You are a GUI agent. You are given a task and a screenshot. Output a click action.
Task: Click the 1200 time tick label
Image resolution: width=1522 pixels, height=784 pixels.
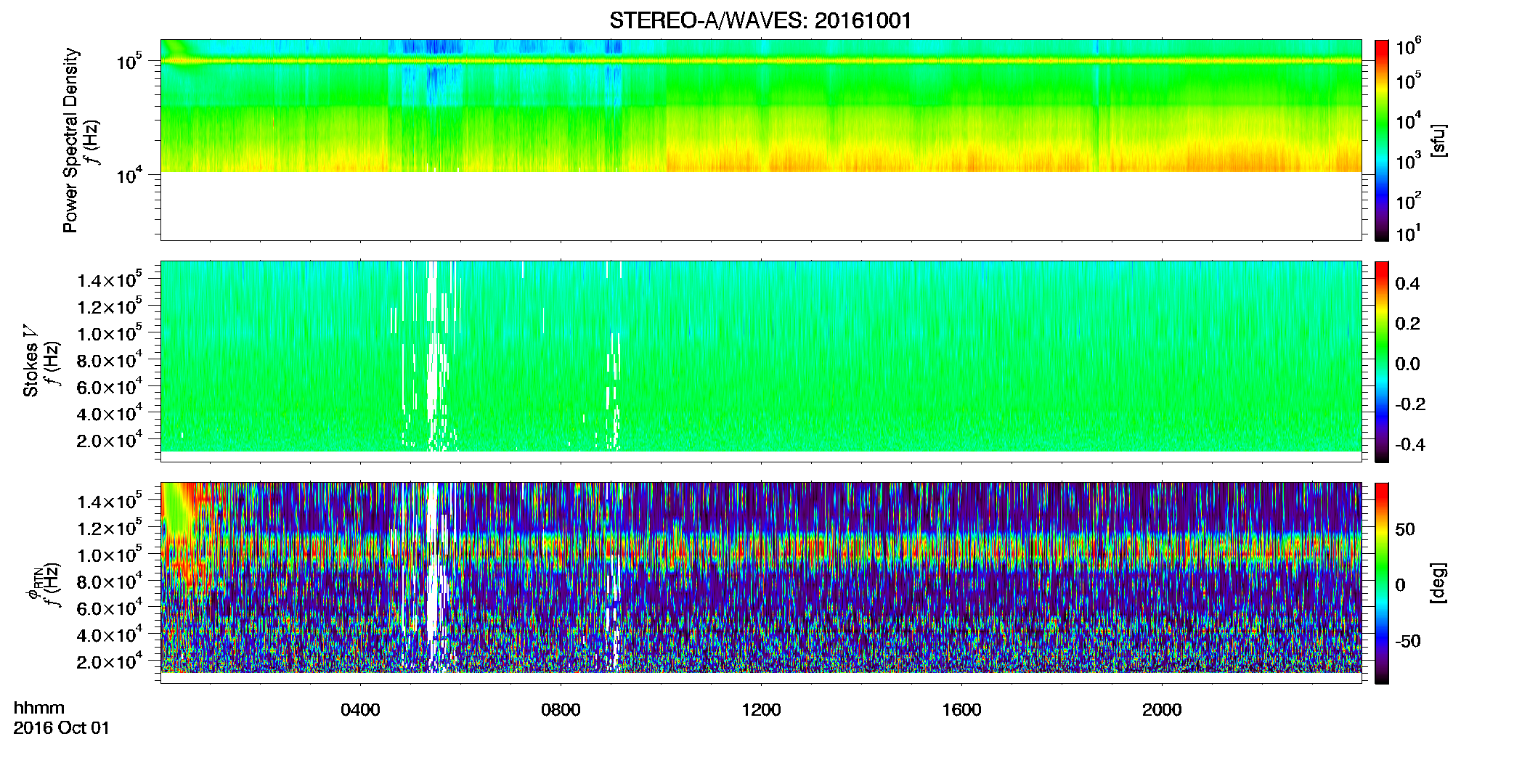coord(761,710)
